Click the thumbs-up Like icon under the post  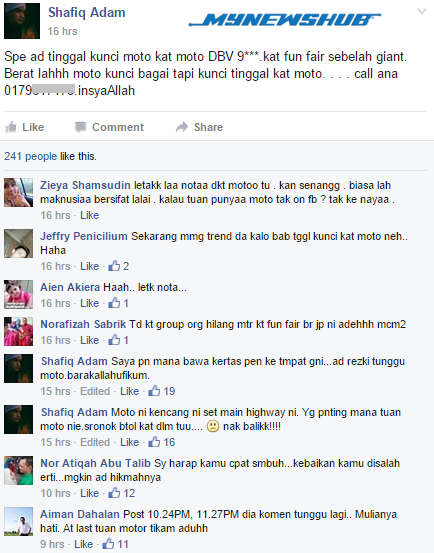[11, 127]
